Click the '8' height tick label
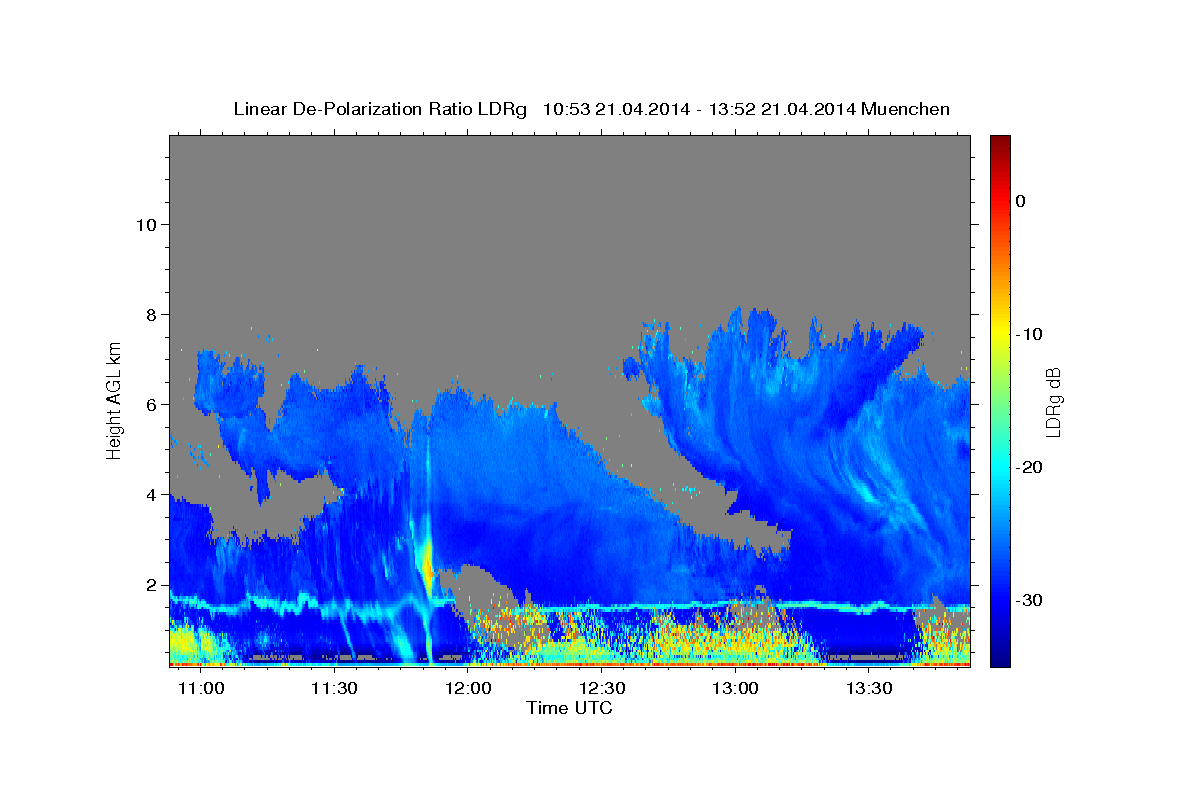This screenshot has width=1200, height=800. point(150,315)
